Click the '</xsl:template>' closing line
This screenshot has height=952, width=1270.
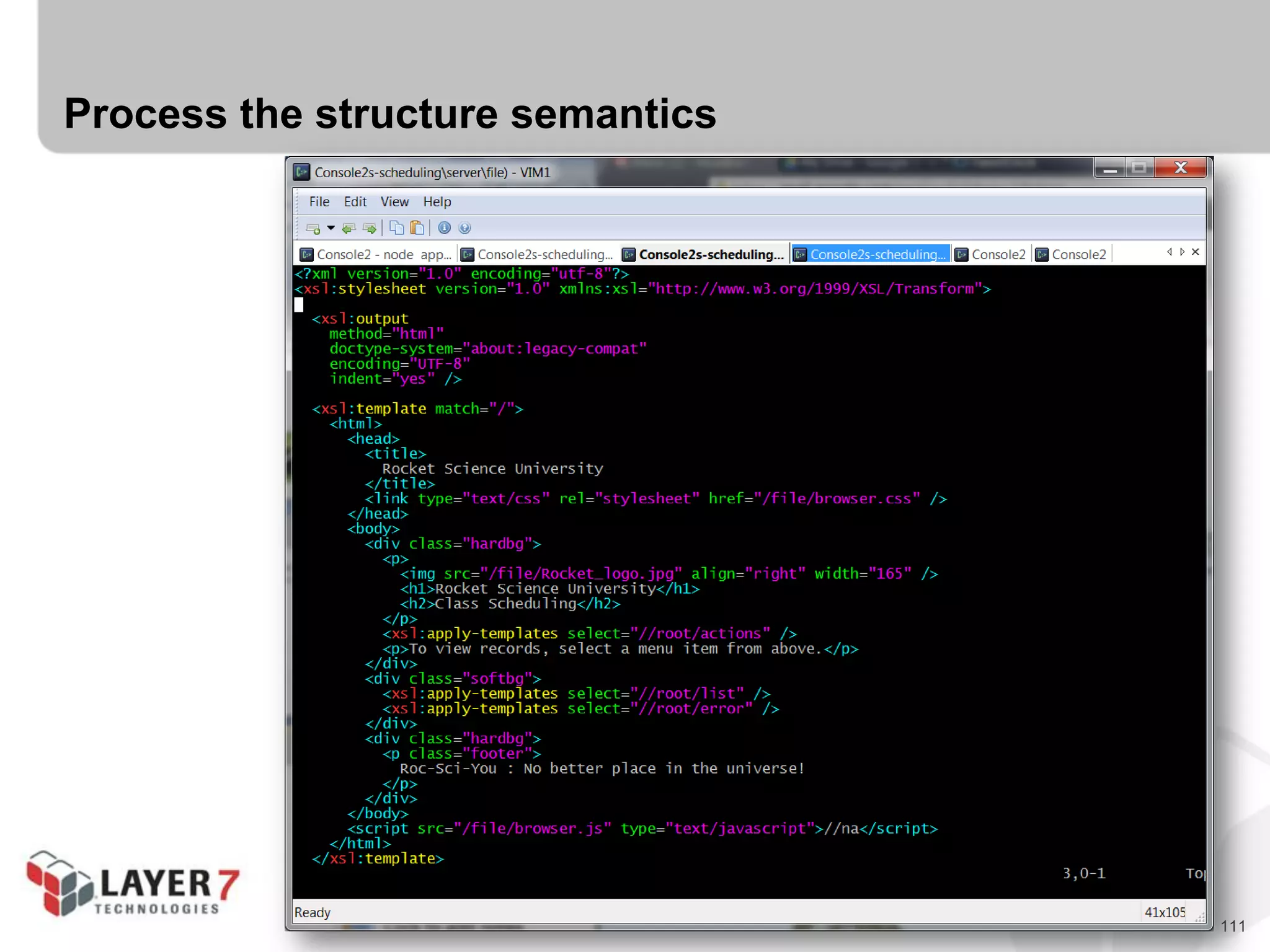click(378, 859)
